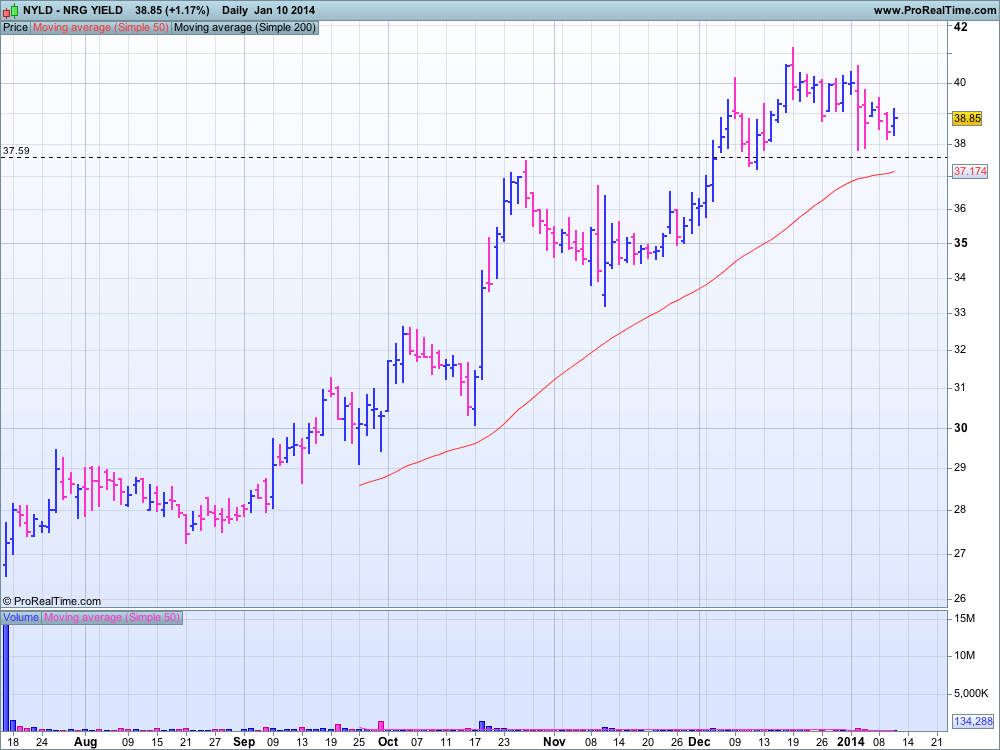This screenshot has width=1000, height=750.
Task: Click the 37.59 horizontal line label
Action: pos(16,151)
